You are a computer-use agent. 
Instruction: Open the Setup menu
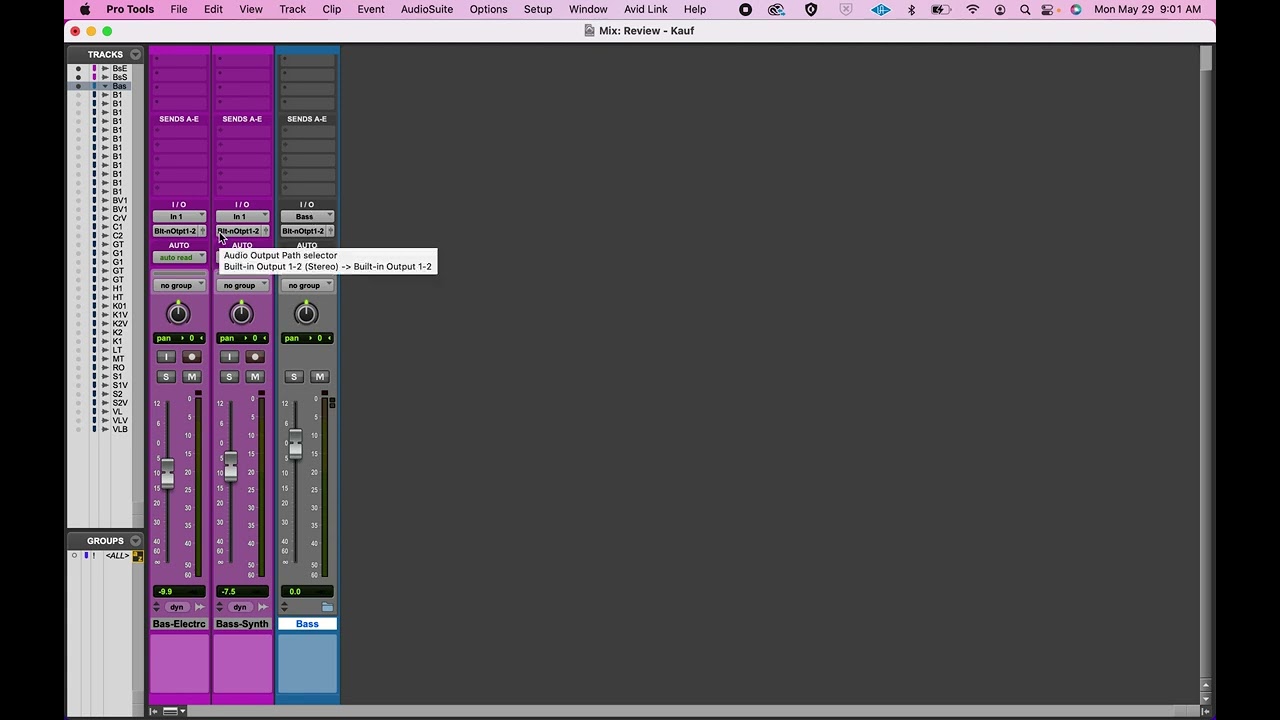coord(538,9)
